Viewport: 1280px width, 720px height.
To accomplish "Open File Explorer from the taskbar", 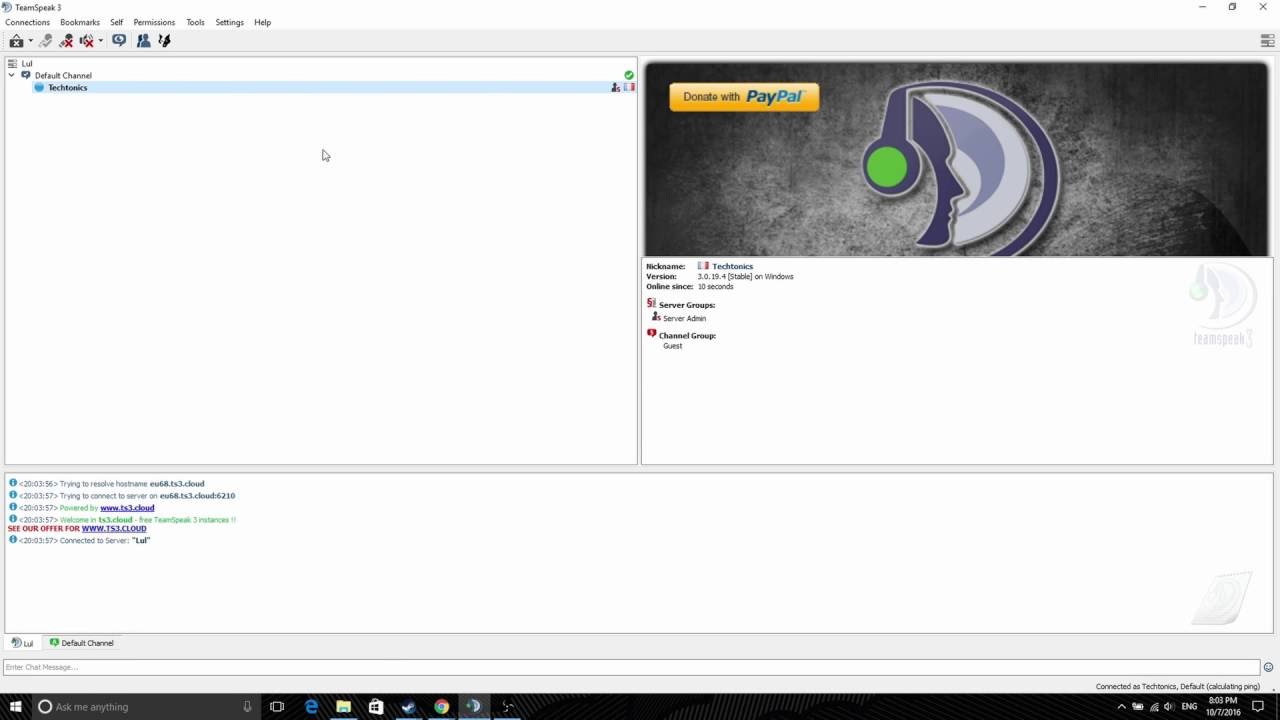I will (x=343, y=706).
